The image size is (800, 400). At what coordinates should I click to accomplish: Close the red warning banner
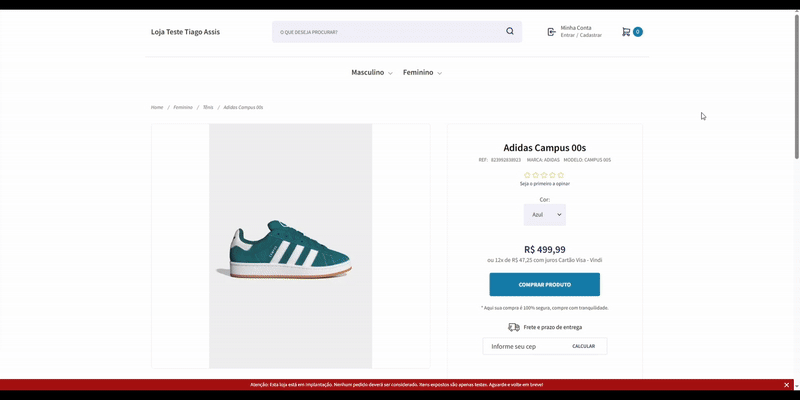[x=787, y=385]
